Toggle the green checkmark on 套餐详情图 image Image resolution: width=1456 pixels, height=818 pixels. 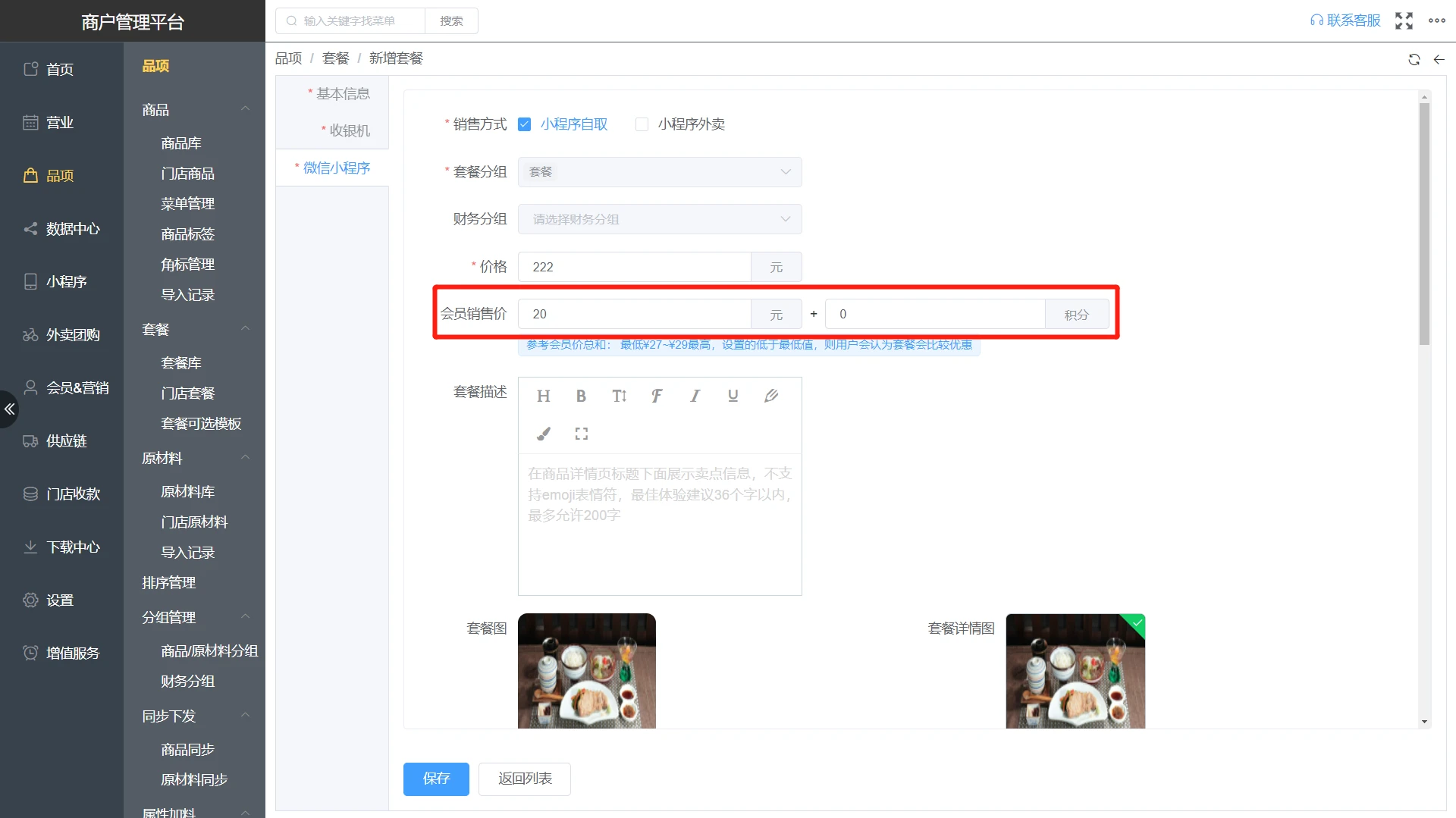[1135, 624]
